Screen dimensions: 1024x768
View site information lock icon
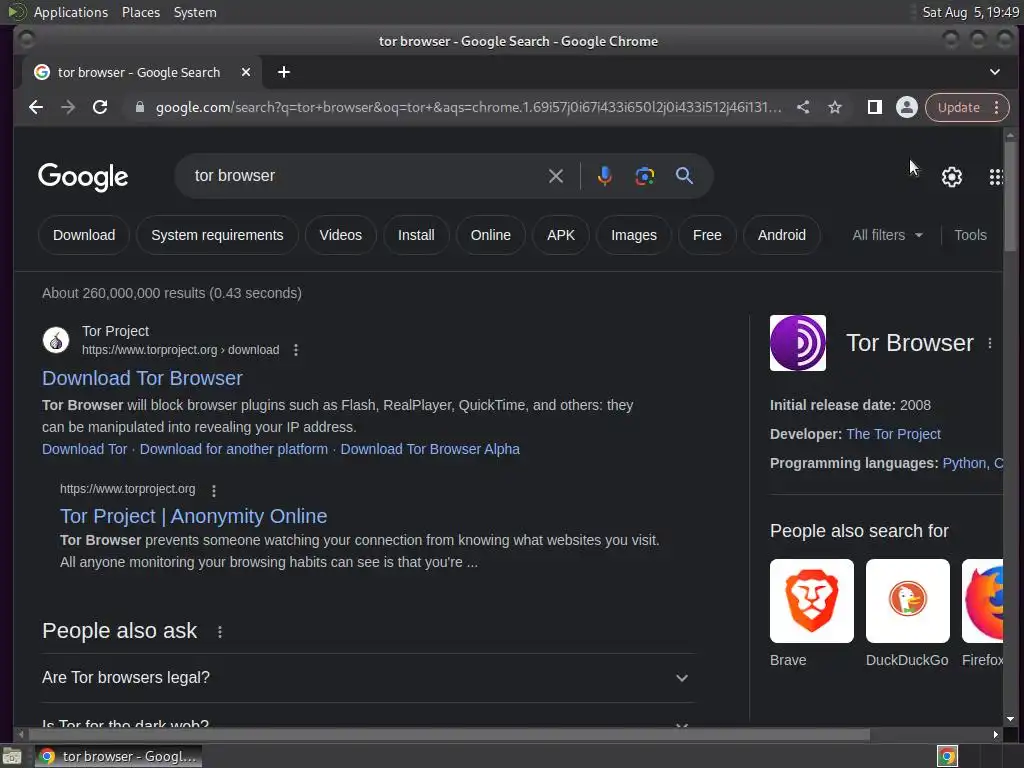click(140, 108)
